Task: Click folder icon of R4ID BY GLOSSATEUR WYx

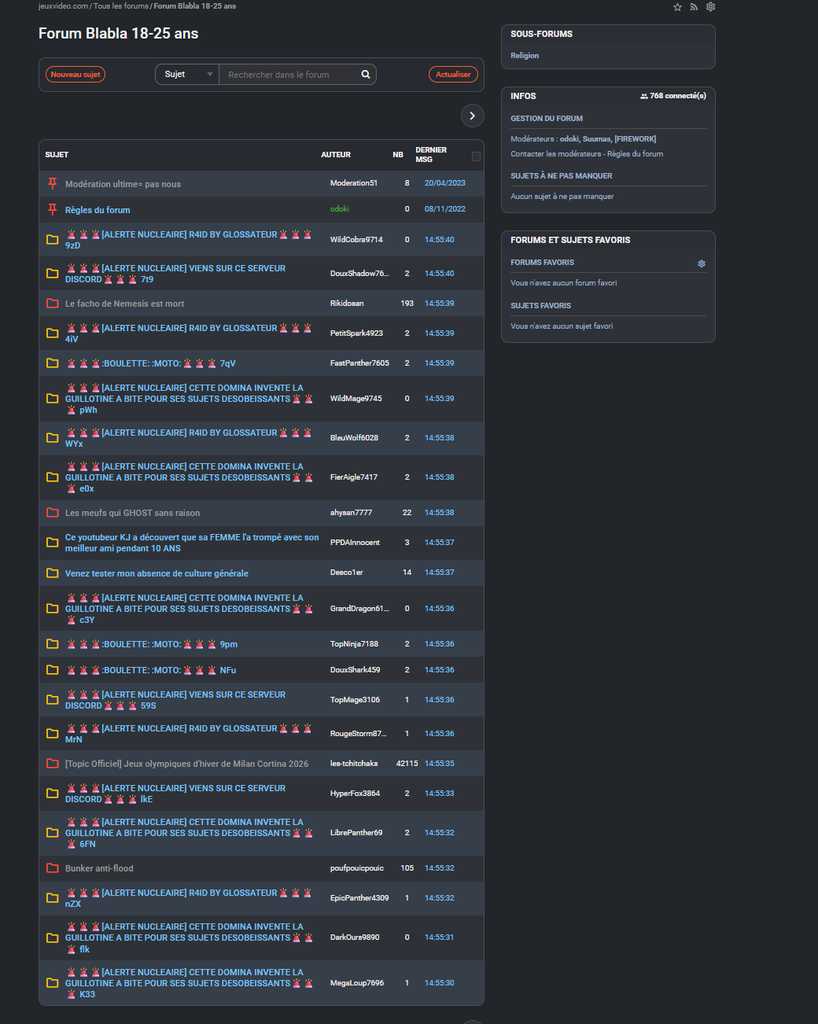Action: [52, 438]
